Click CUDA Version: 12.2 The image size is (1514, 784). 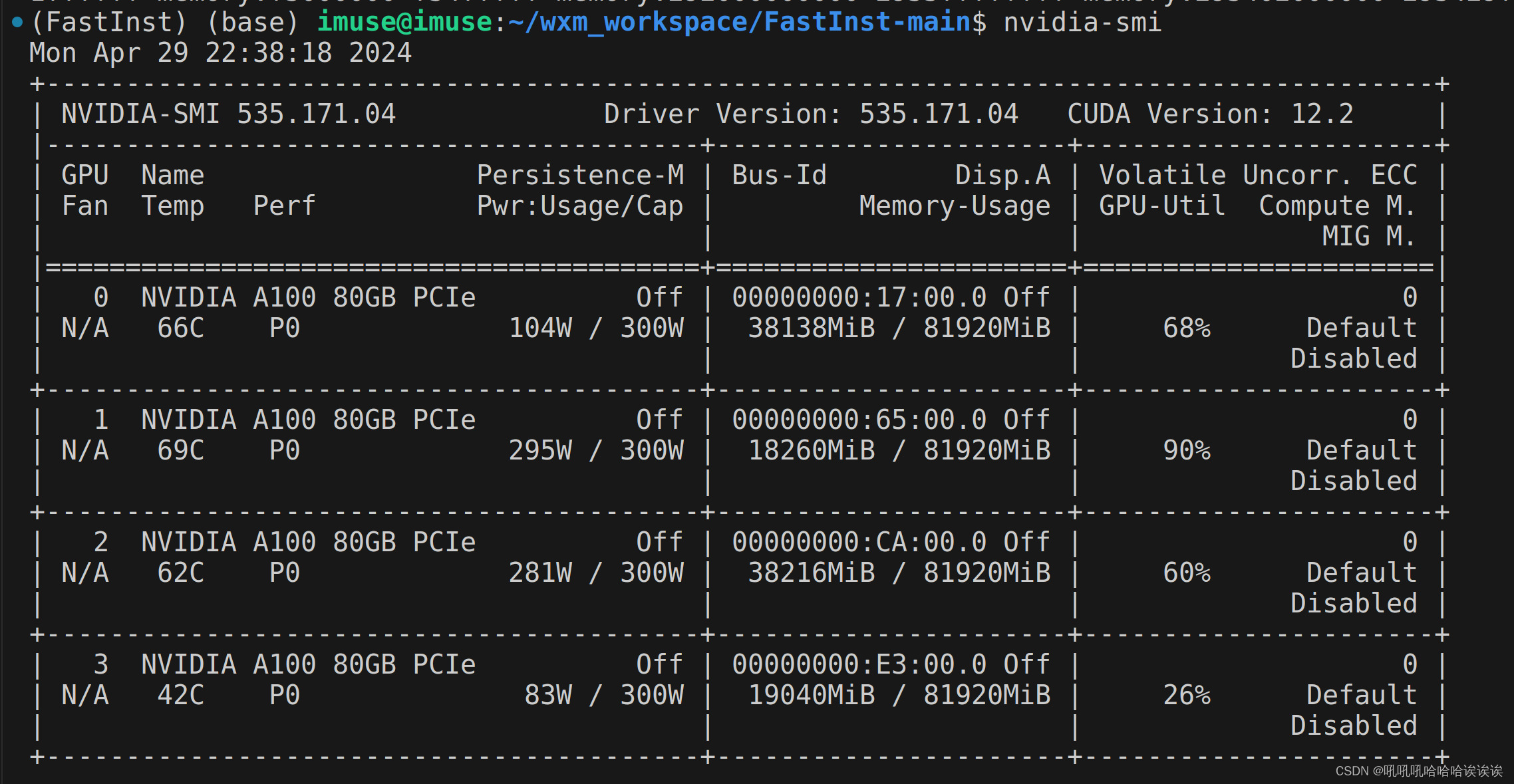pyautogui.click(x=1209, y=113)
